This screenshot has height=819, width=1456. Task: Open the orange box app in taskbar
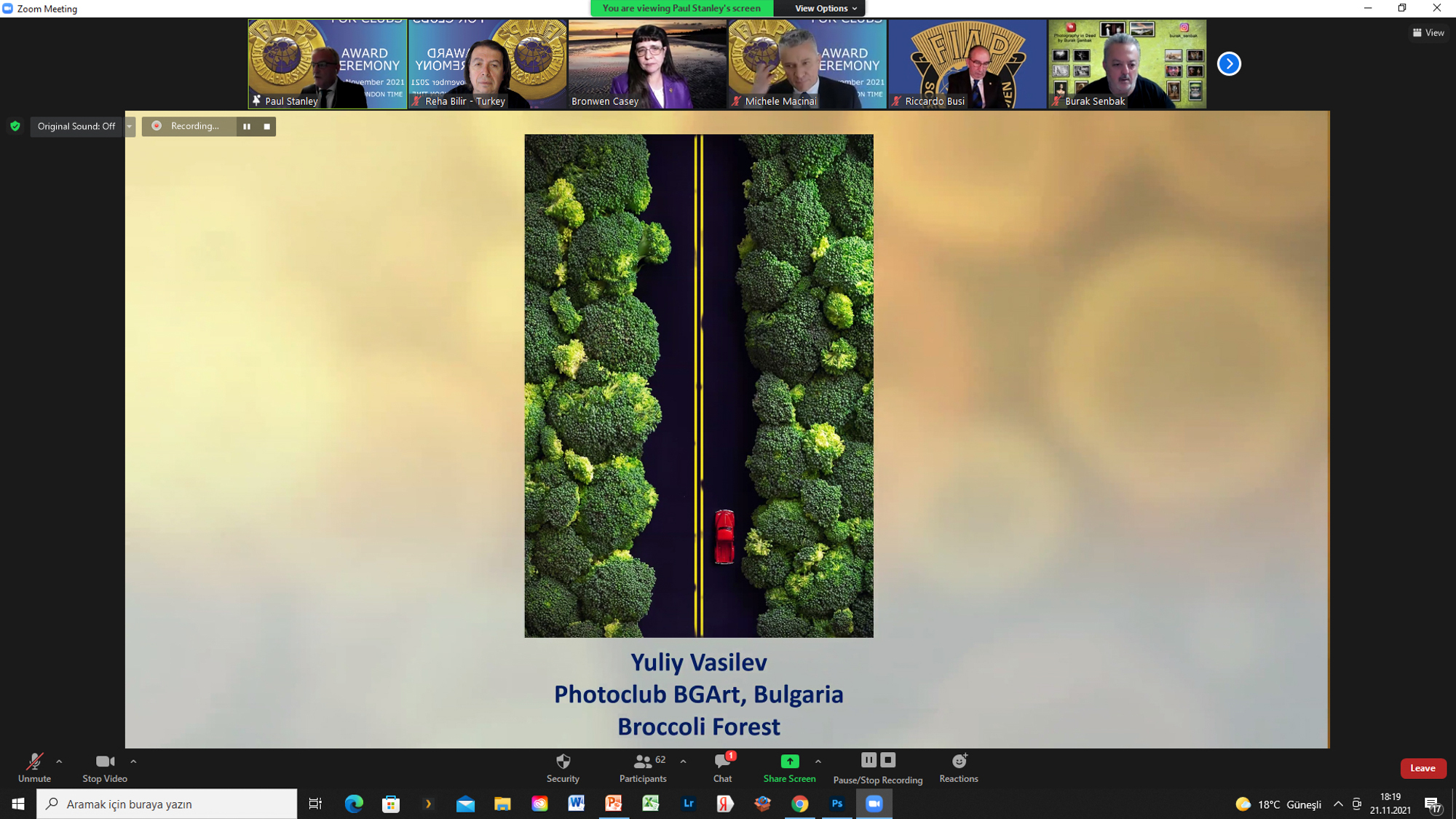[762, 804]
